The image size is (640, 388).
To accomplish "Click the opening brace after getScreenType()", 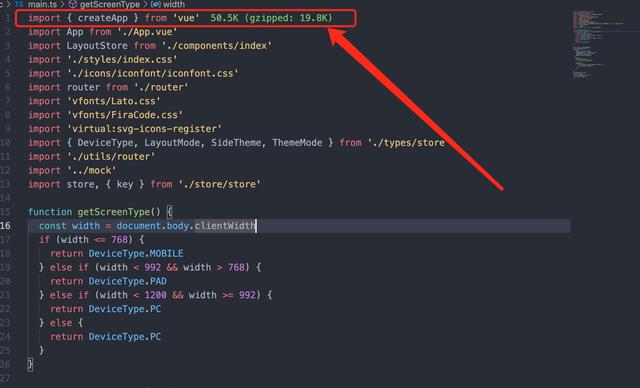I will [170, 212].
